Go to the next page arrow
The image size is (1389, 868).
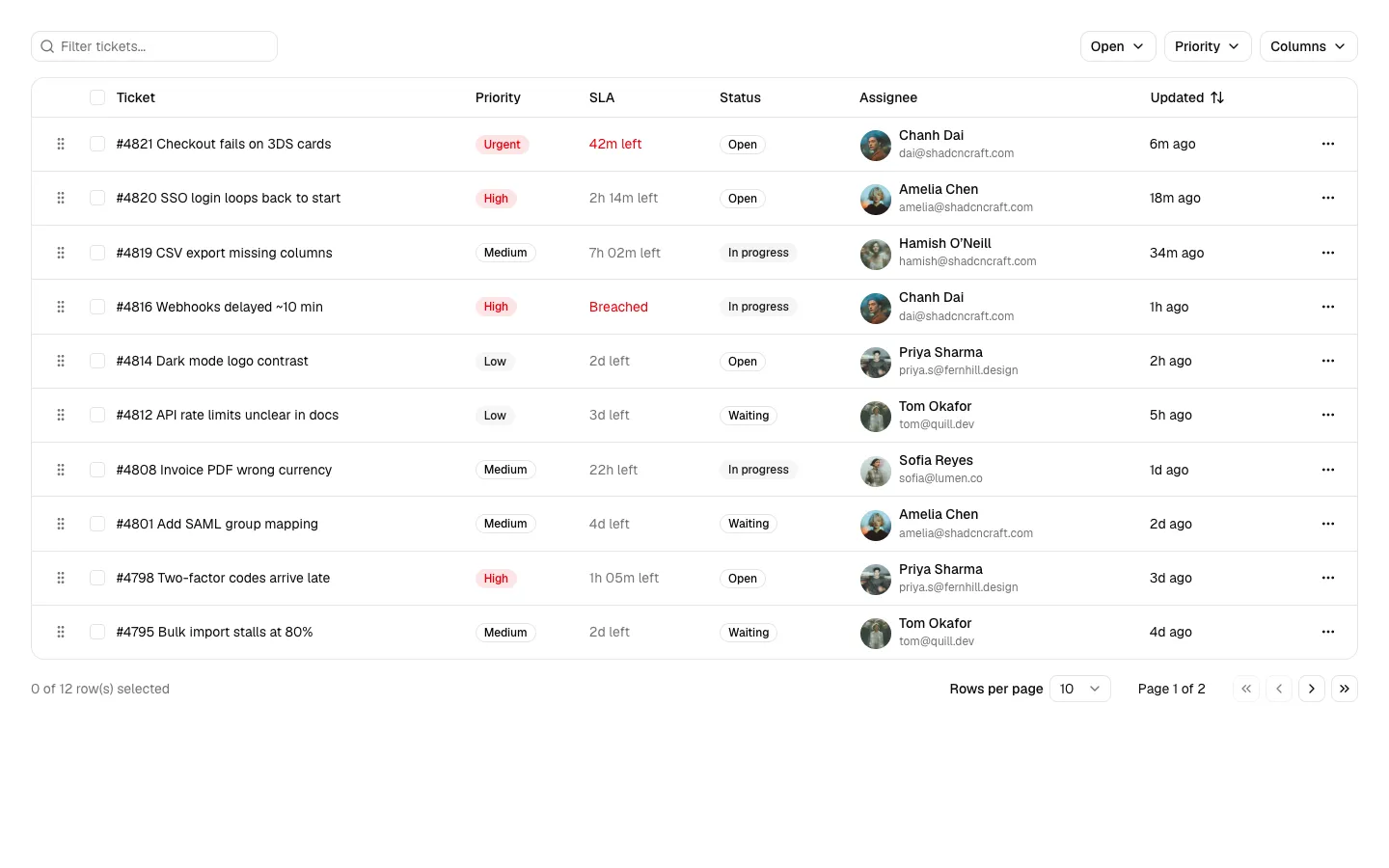[x=1312, y=689]
